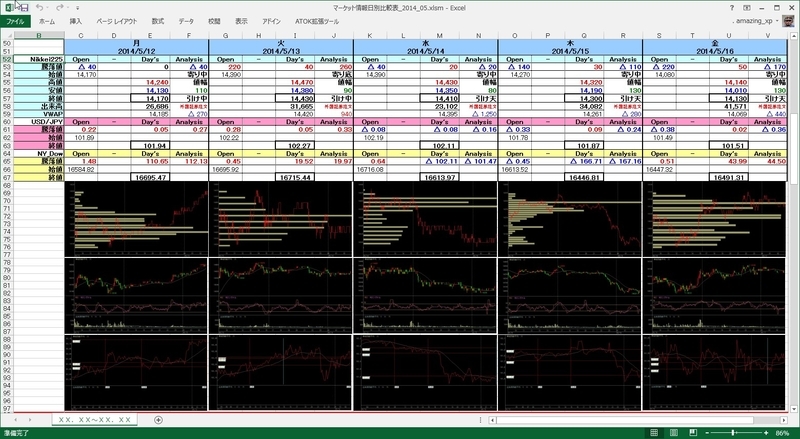Viewport: 800px width, 439px height.
Task: Switch to the ホーム ribbon tab
Action: 47,21
